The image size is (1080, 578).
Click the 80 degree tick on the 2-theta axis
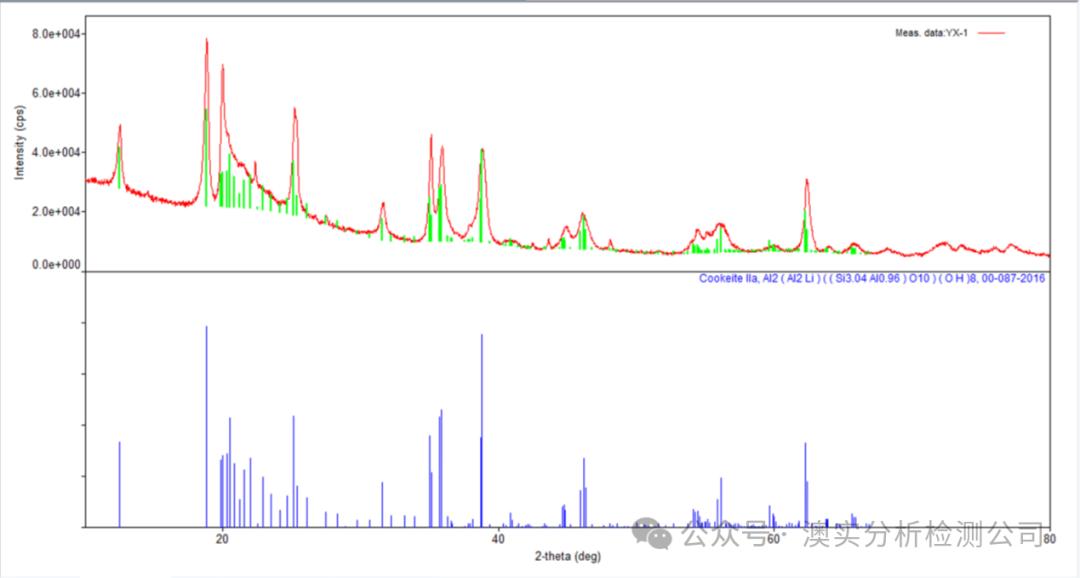click(1049, 538)
